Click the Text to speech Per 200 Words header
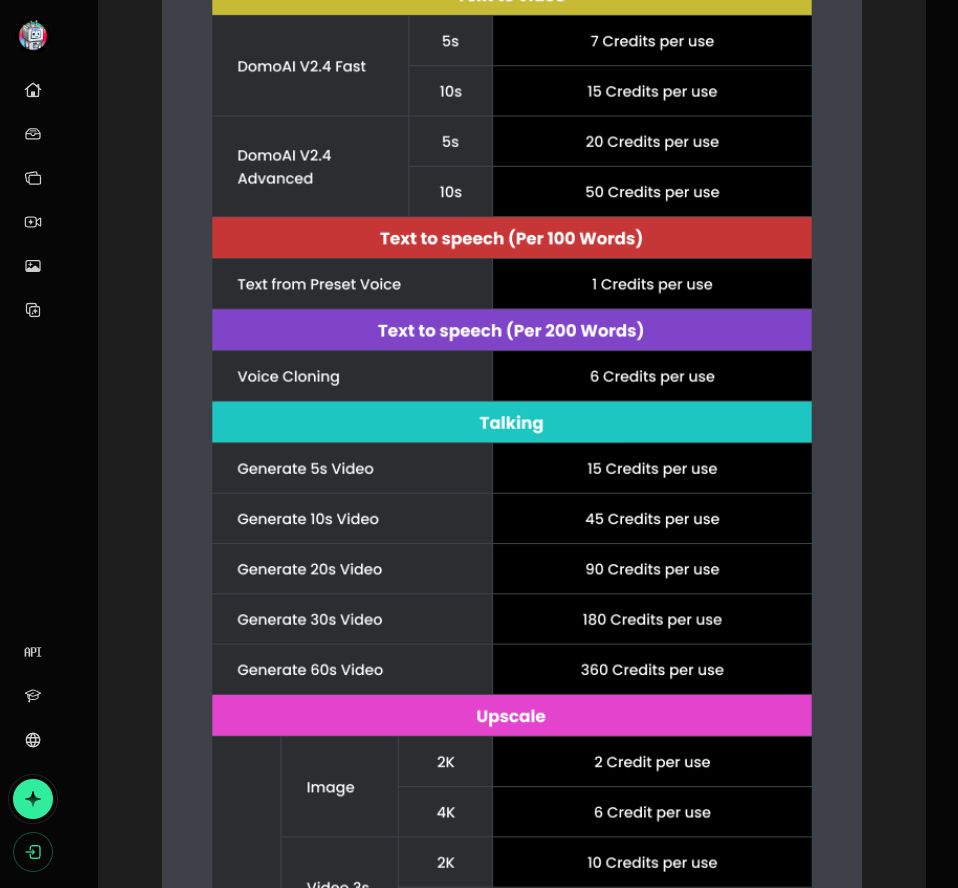 (x=511, y=330)
